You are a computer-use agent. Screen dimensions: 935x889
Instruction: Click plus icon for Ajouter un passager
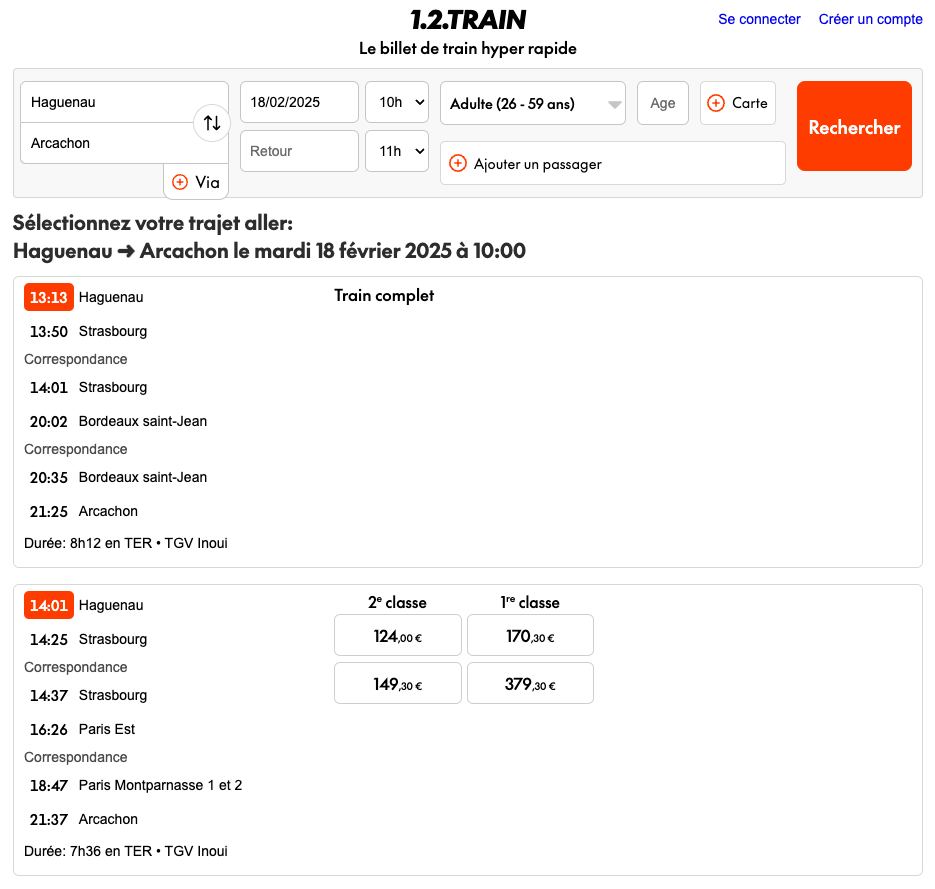click(458, 163)
